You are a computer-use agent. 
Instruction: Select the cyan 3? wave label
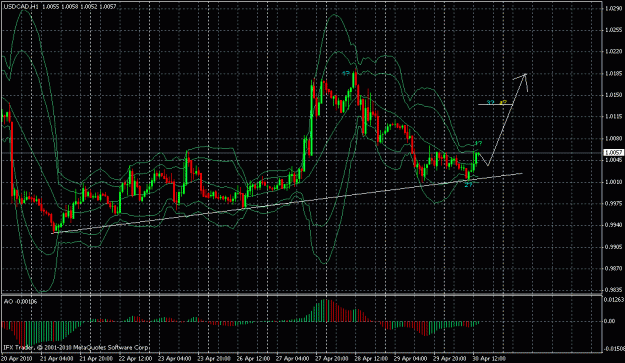click(x=490, y=102)
